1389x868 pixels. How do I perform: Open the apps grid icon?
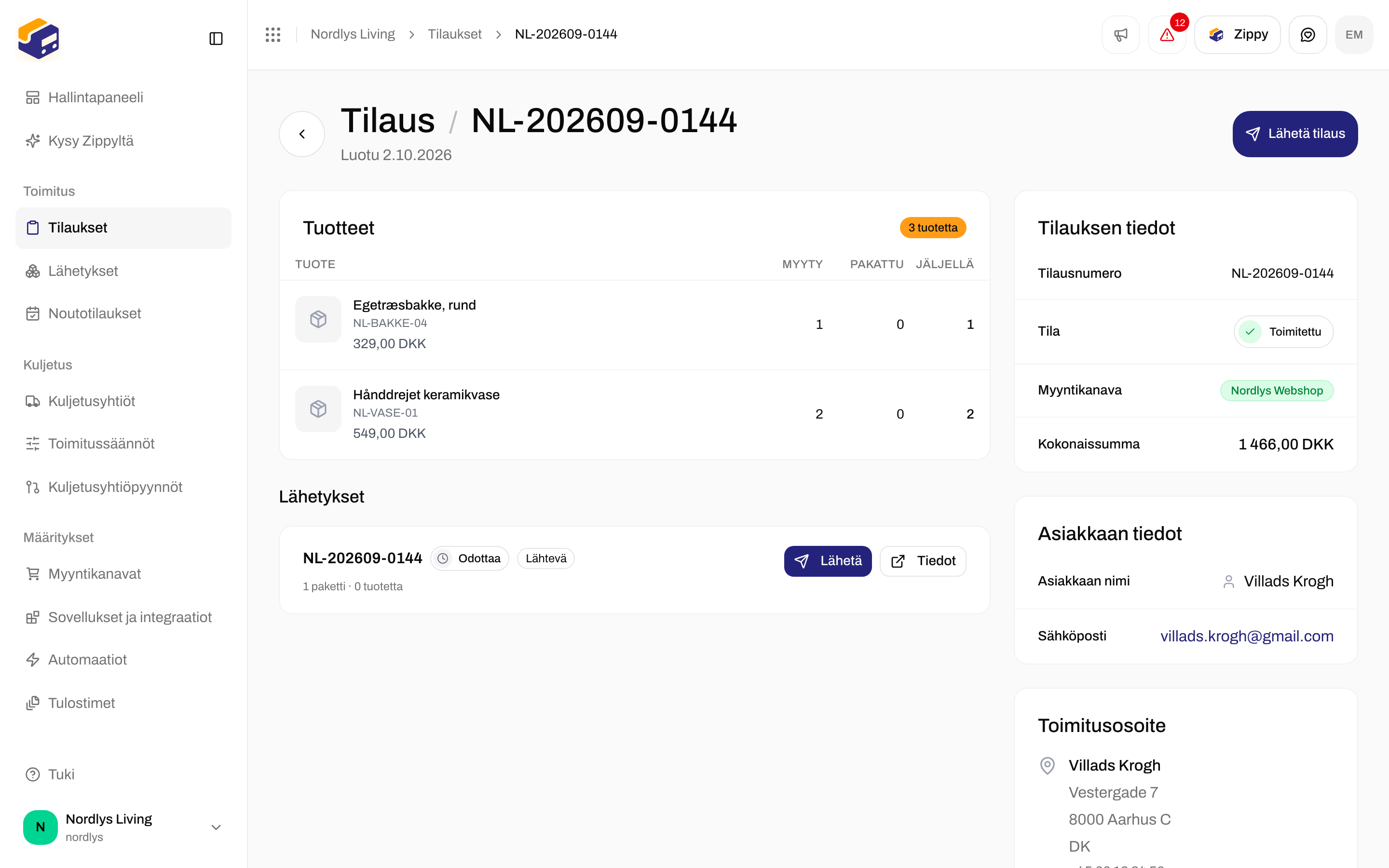click(x=272, y=34)
